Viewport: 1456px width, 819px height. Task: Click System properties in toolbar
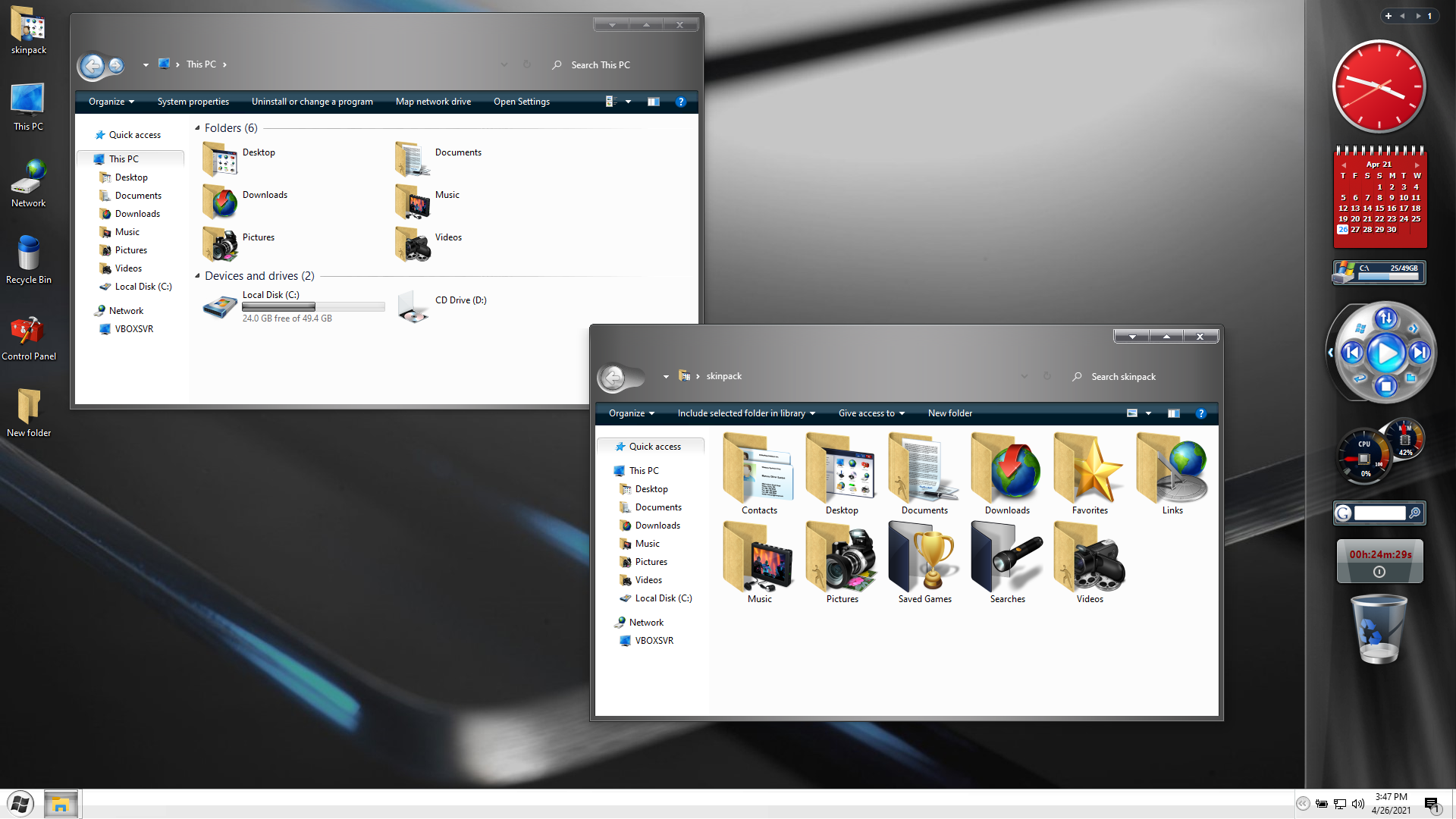tap(193, 102)
